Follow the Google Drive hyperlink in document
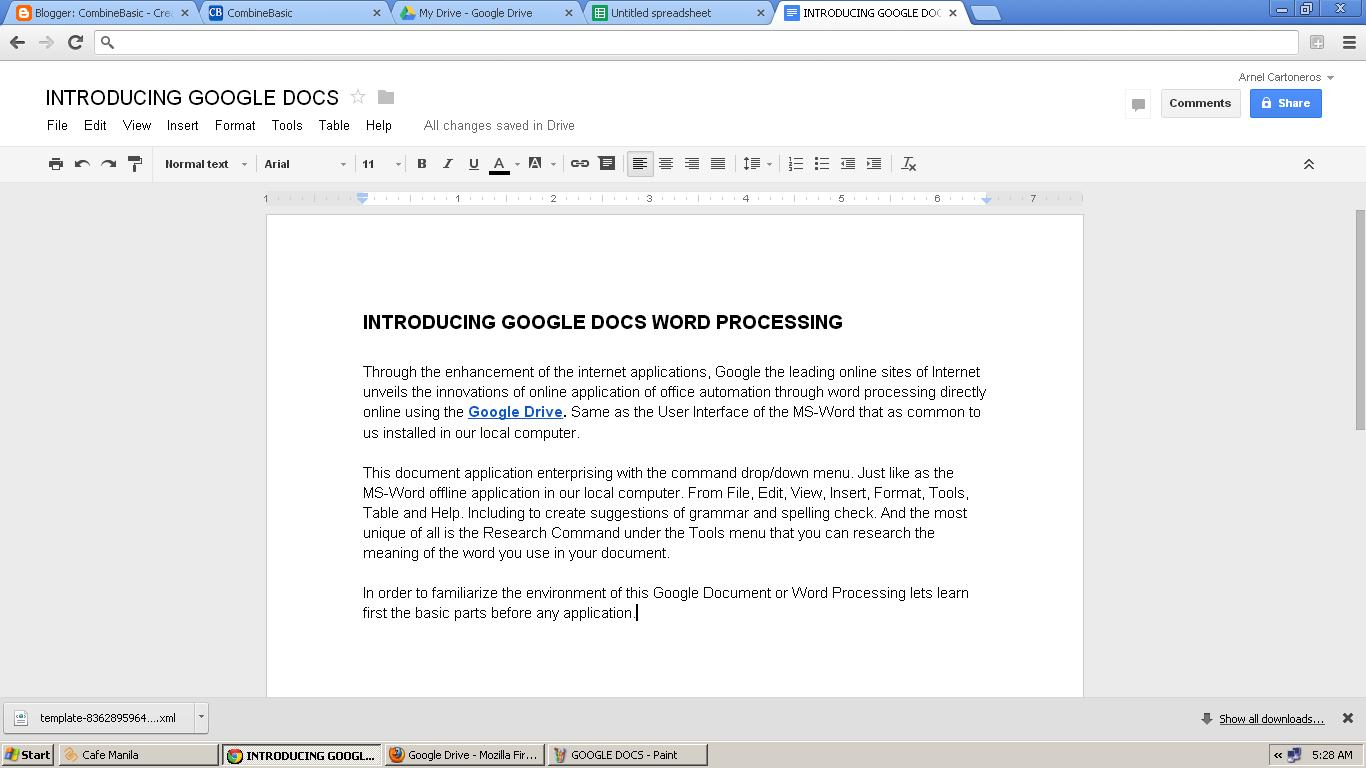1366x768 pixels. tap(515, 412)
